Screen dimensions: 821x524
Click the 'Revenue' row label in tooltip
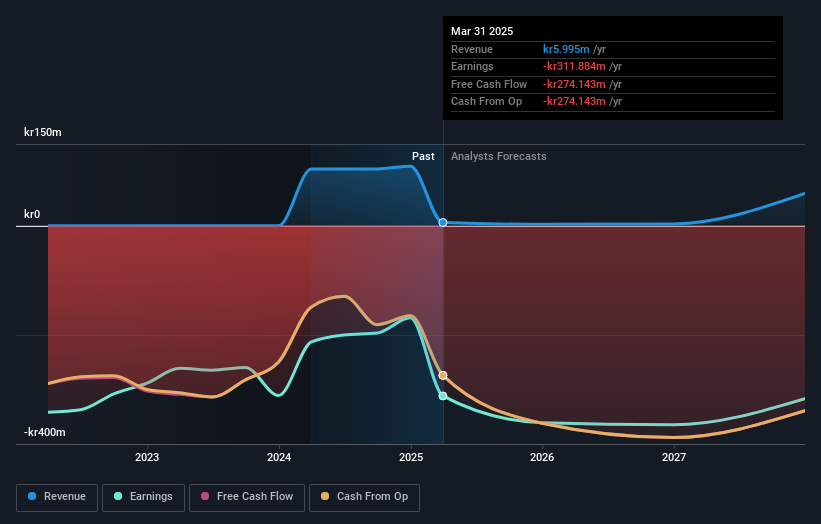point(472,49)
